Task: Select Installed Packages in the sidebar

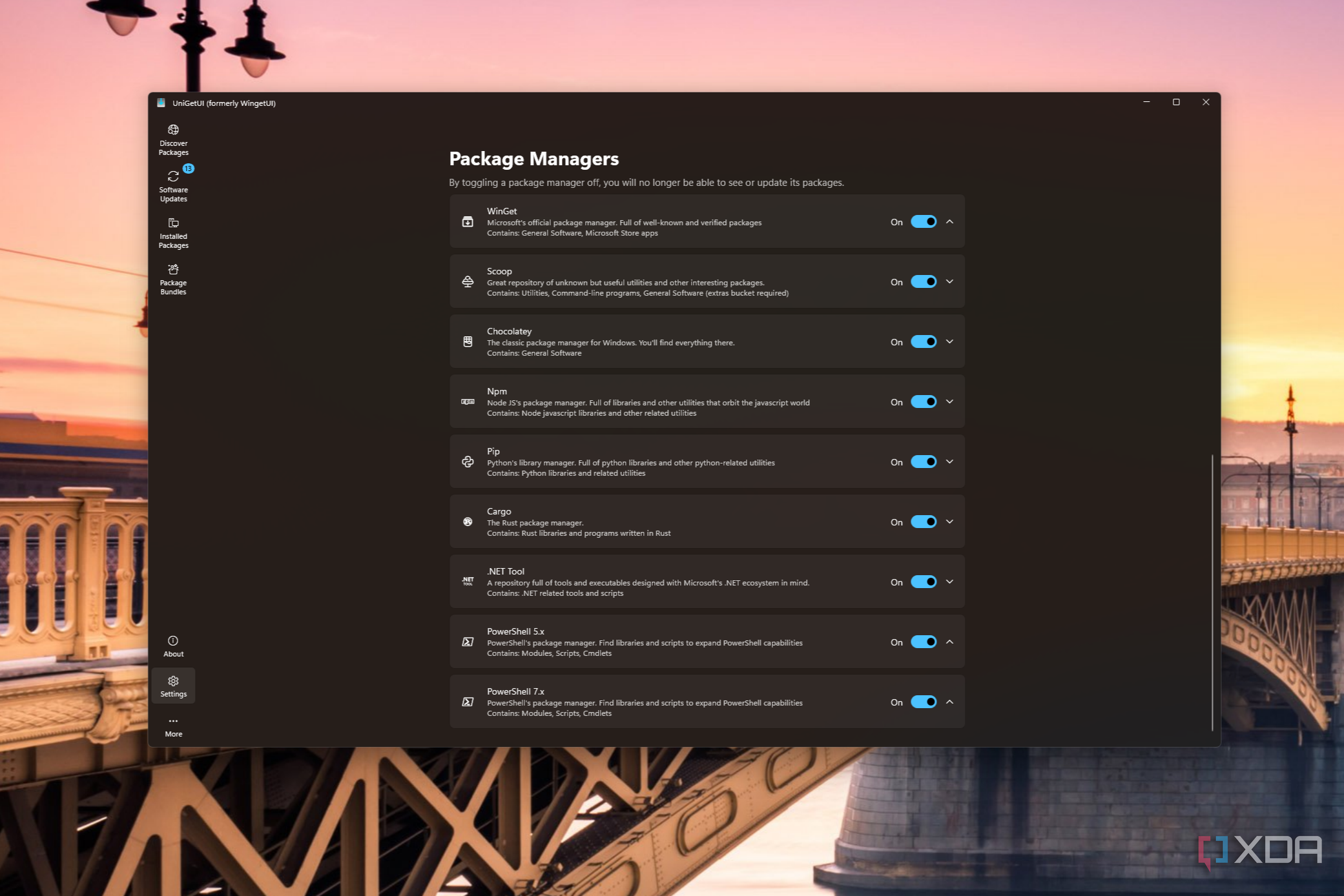Action: click(172, 231)
